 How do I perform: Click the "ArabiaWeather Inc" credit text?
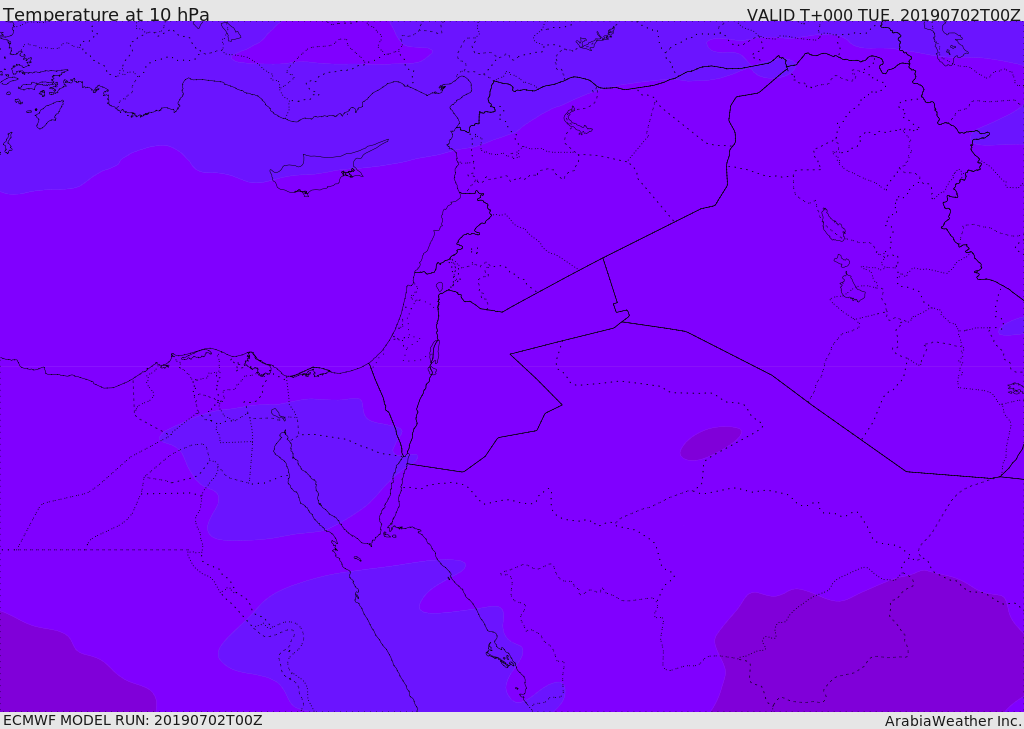coord(953,721)
